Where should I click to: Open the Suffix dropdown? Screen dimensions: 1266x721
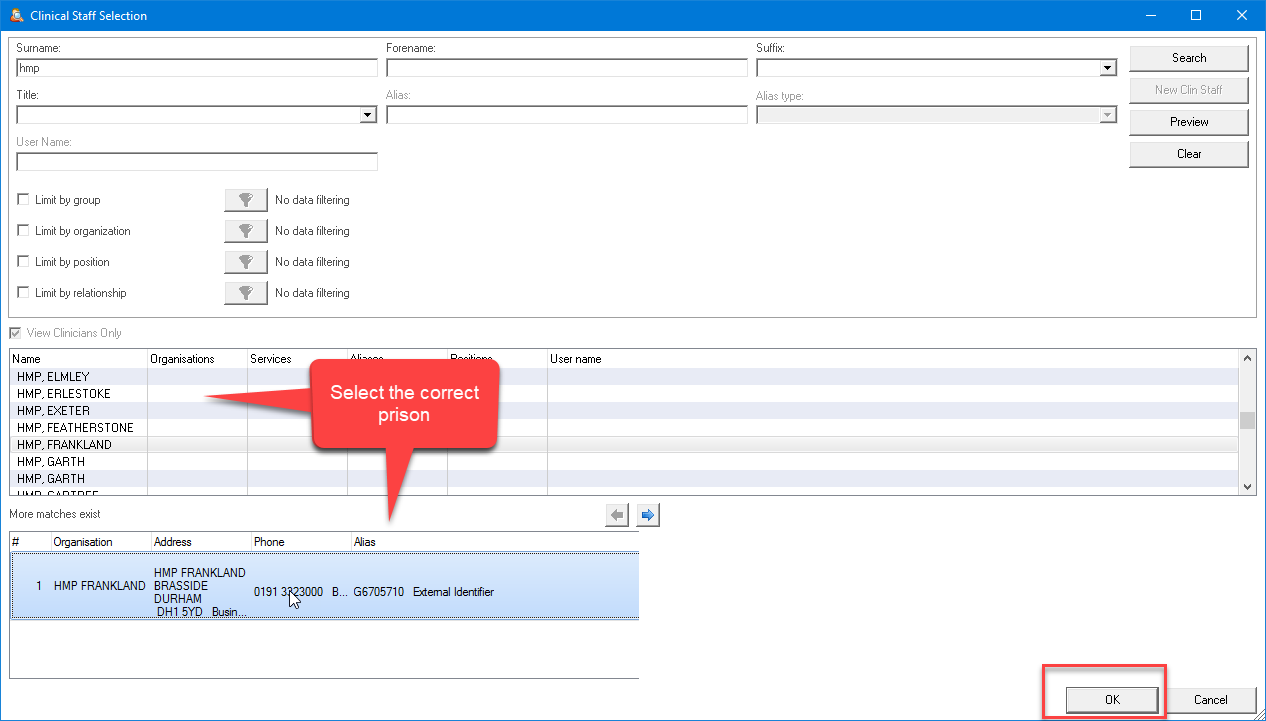1107,68
